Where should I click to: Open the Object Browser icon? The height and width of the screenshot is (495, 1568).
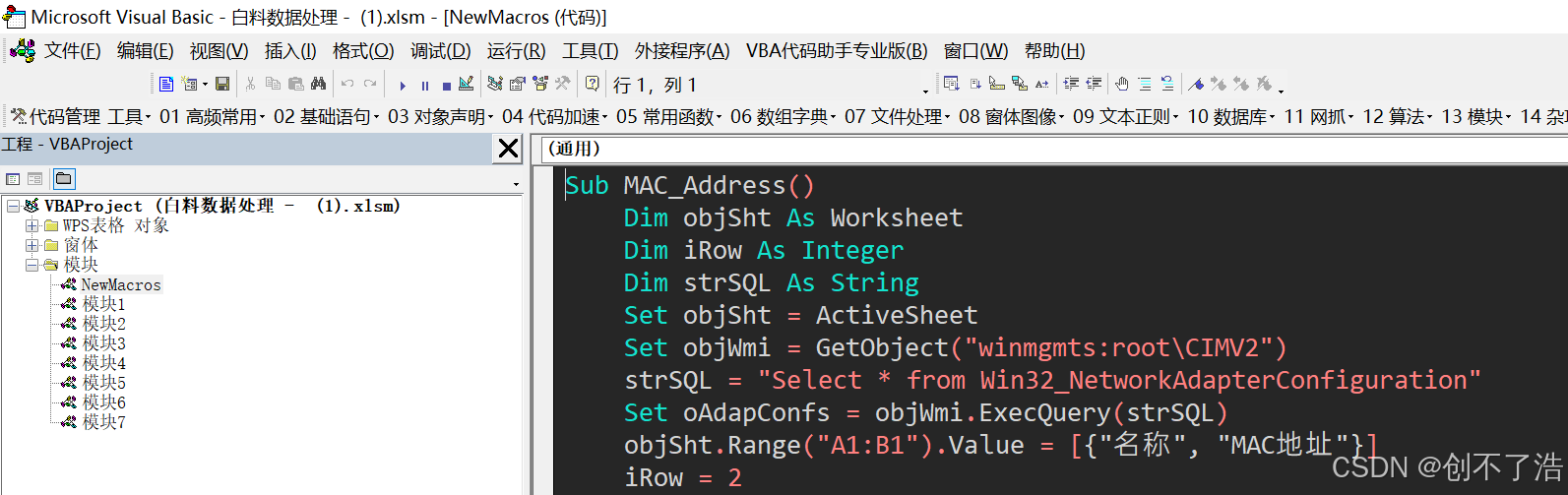tap(540, 84)
